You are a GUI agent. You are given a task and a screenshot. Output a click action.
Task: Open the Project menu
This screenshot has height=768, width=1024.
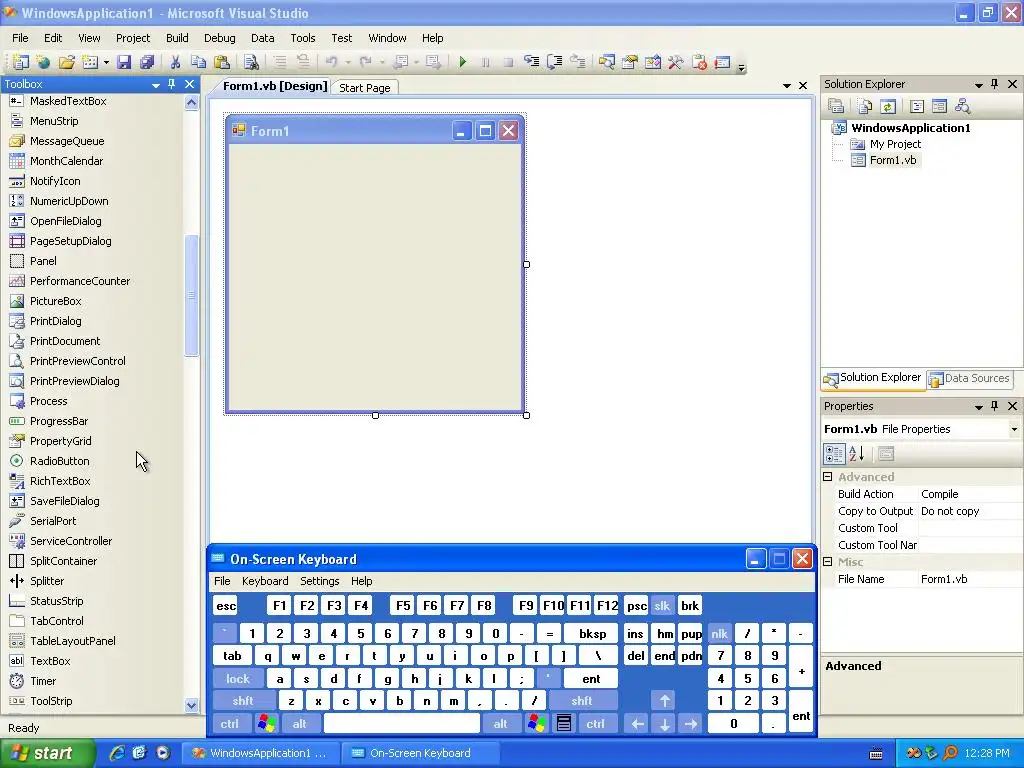(133, 38)
